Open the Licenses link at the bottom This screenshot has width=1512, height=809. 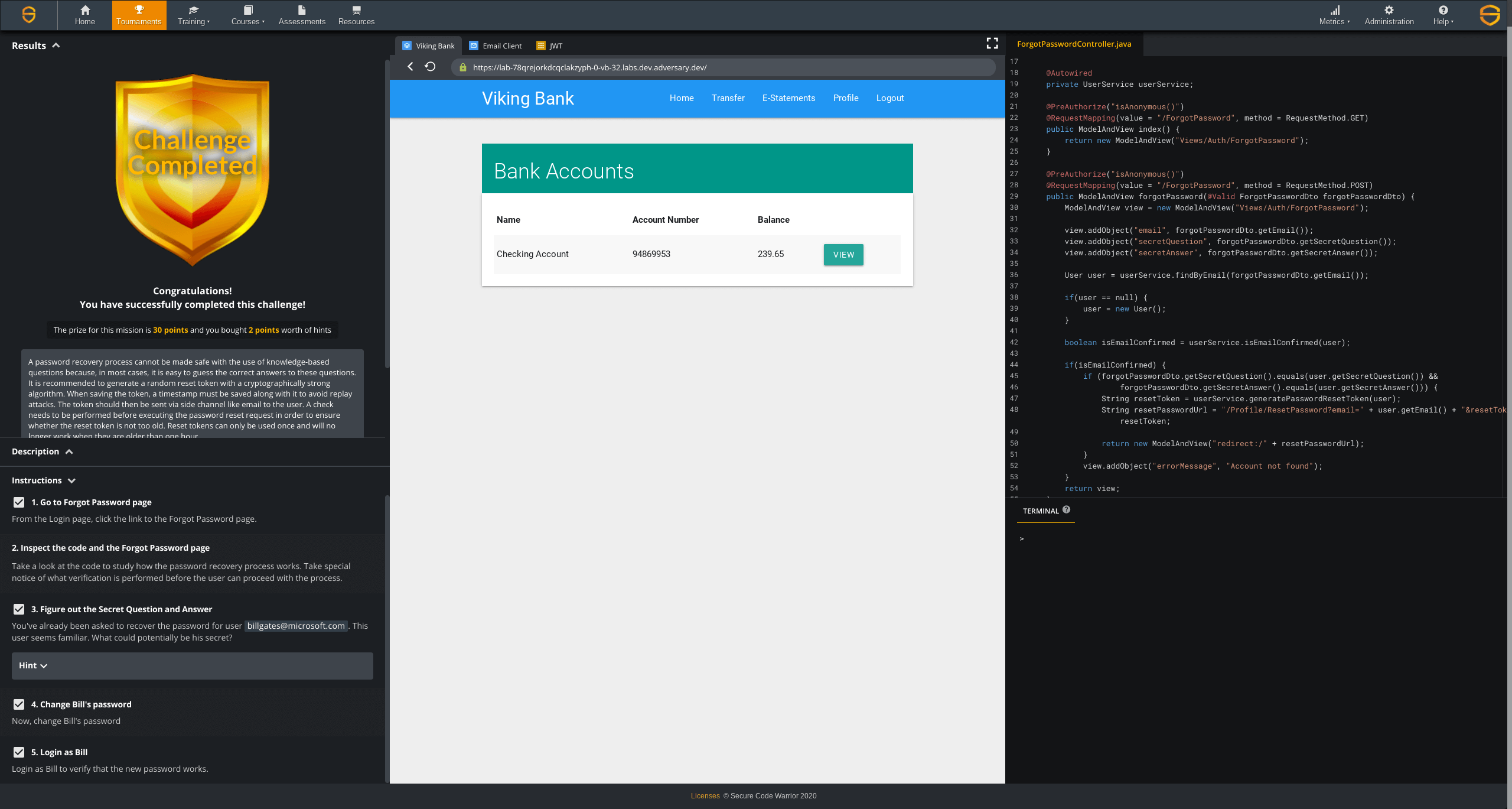(705, 796)
